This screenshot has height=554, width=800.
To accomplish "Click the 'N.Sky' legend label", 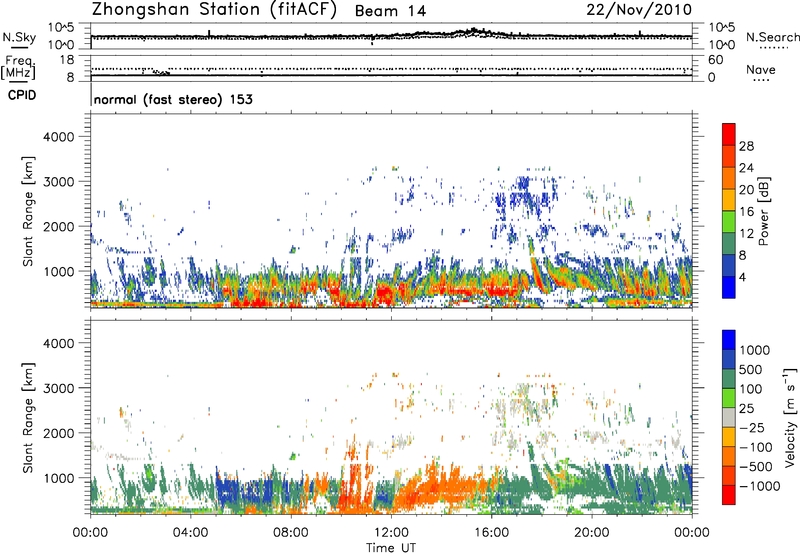I will point(19,37).
